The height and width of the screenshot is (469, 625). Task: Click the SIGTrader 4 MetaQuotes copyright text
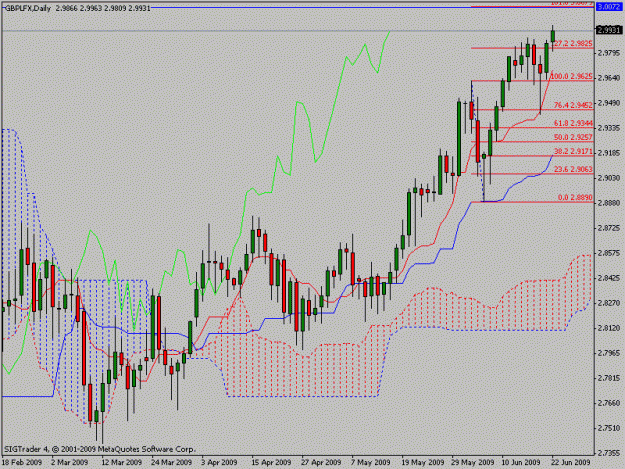(100, 449)
